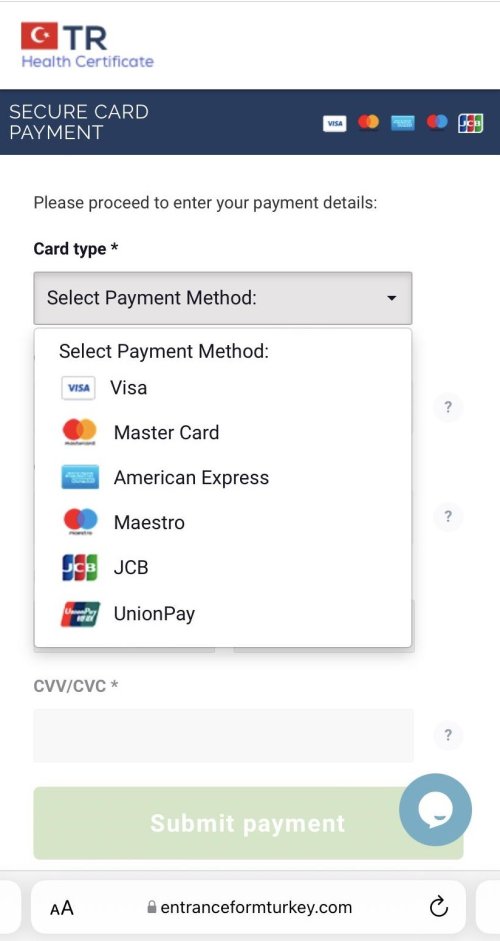This screenshot has height=941, width=500.
Task: Click the JCB logo in header bar
Action: click(471, 123)
